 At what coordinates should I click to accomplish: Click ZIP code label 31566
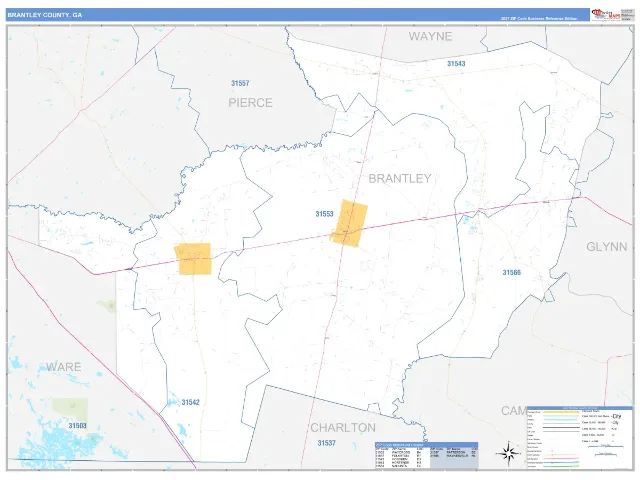click(511, 273)
